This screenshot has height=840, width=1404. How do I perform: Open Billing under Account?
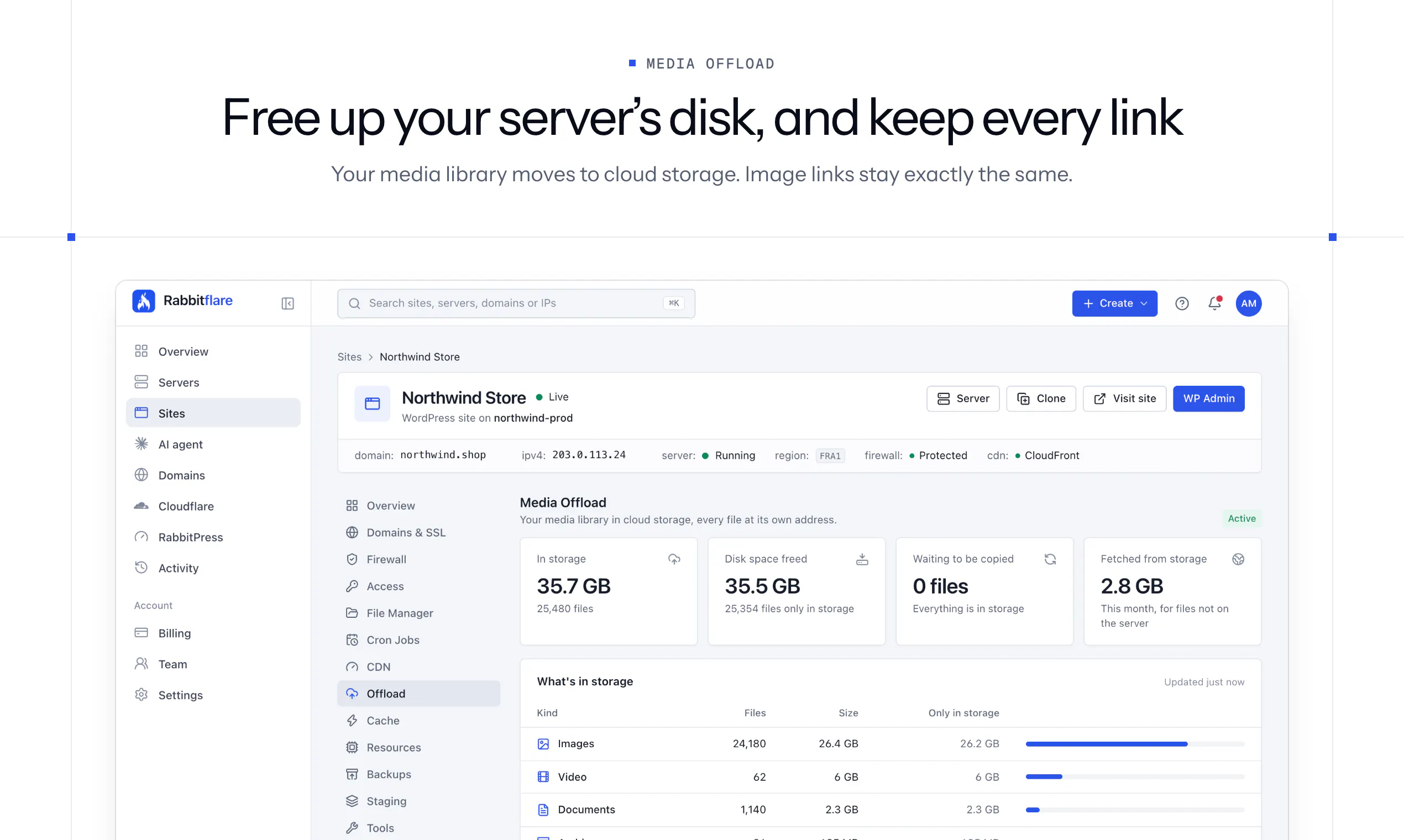coord(213,633)
